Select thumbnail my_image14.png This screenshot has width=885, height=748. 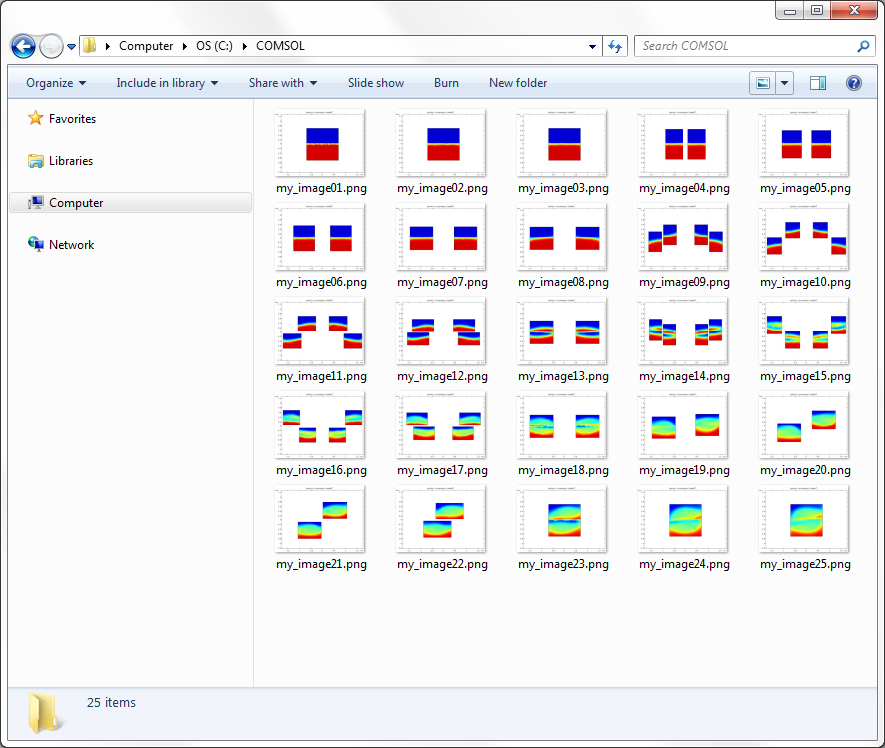pyautogui.click(x=684, y=331)
